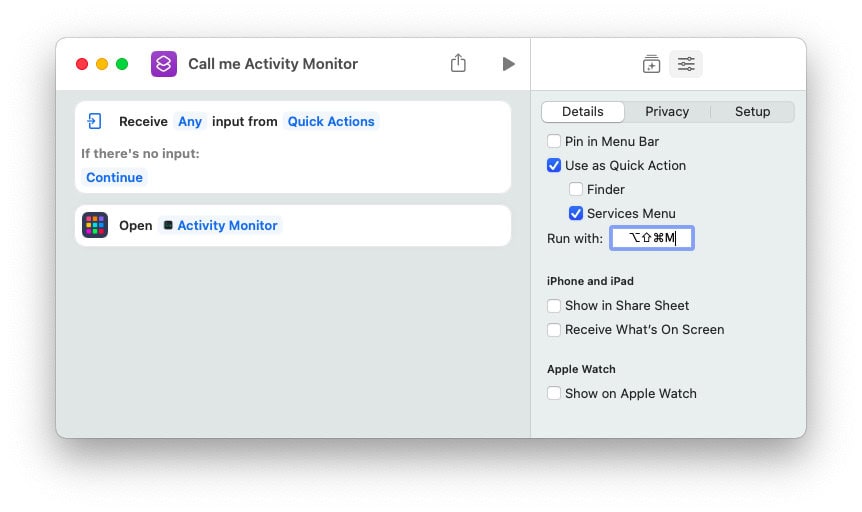Click the Receive action word
Image resolution: width=862 pixels, height=512 pixels.
(x=143, y=122)
